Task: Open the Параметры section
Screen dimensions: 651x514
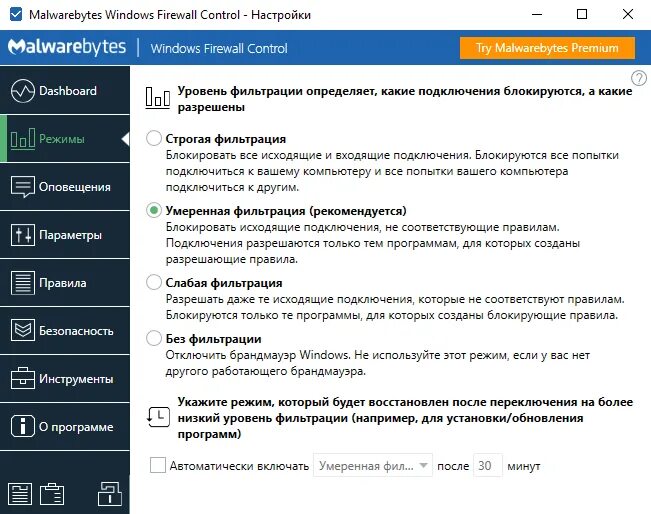Action: click(65, 235)
